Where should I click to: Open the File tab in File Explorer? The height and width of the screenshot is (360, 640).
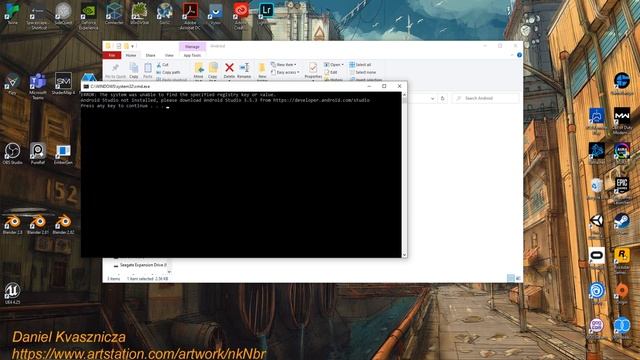click(x=112, y=55)
